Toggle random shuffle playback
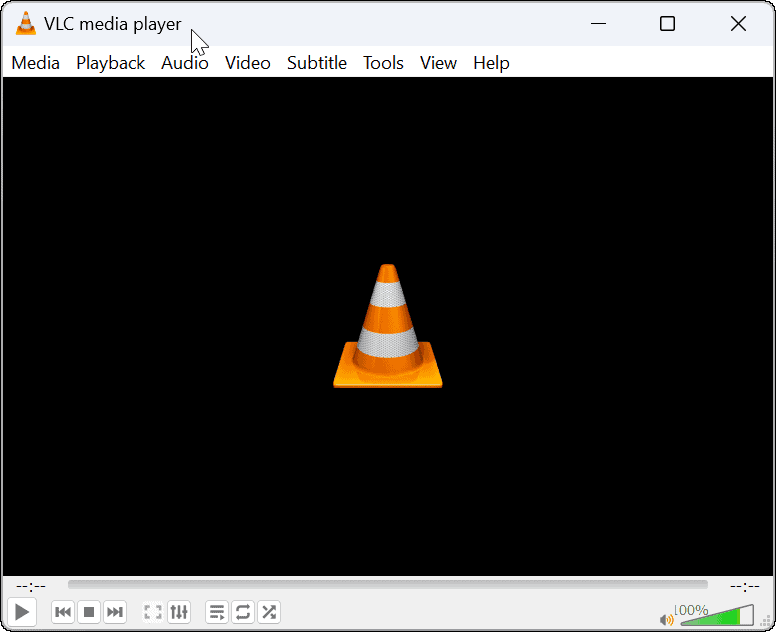The width and height of the screenshot is (776, 632). coord(269,612)
